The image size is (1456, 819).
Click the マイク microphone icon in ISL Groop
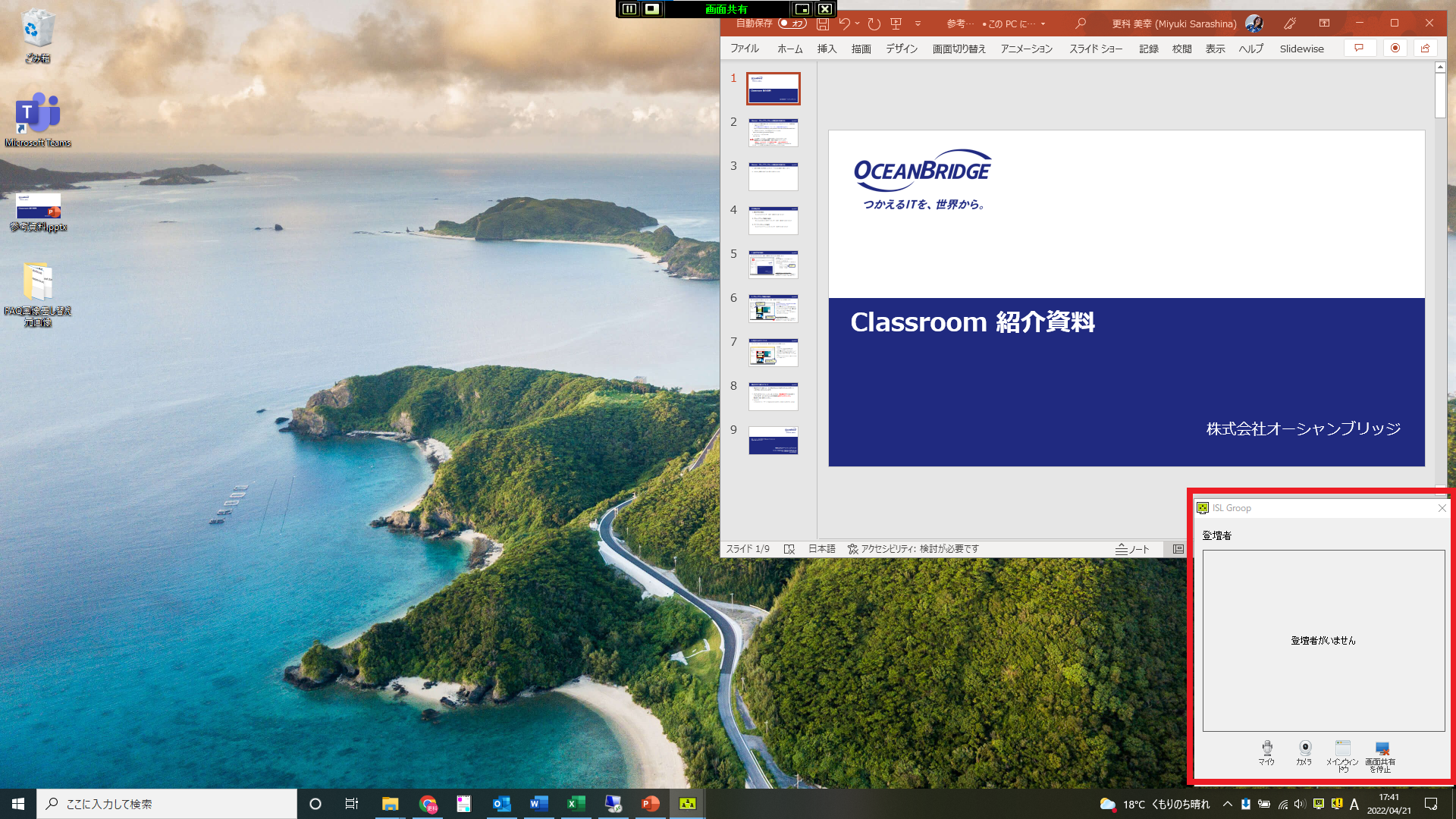click(1266, 749)
